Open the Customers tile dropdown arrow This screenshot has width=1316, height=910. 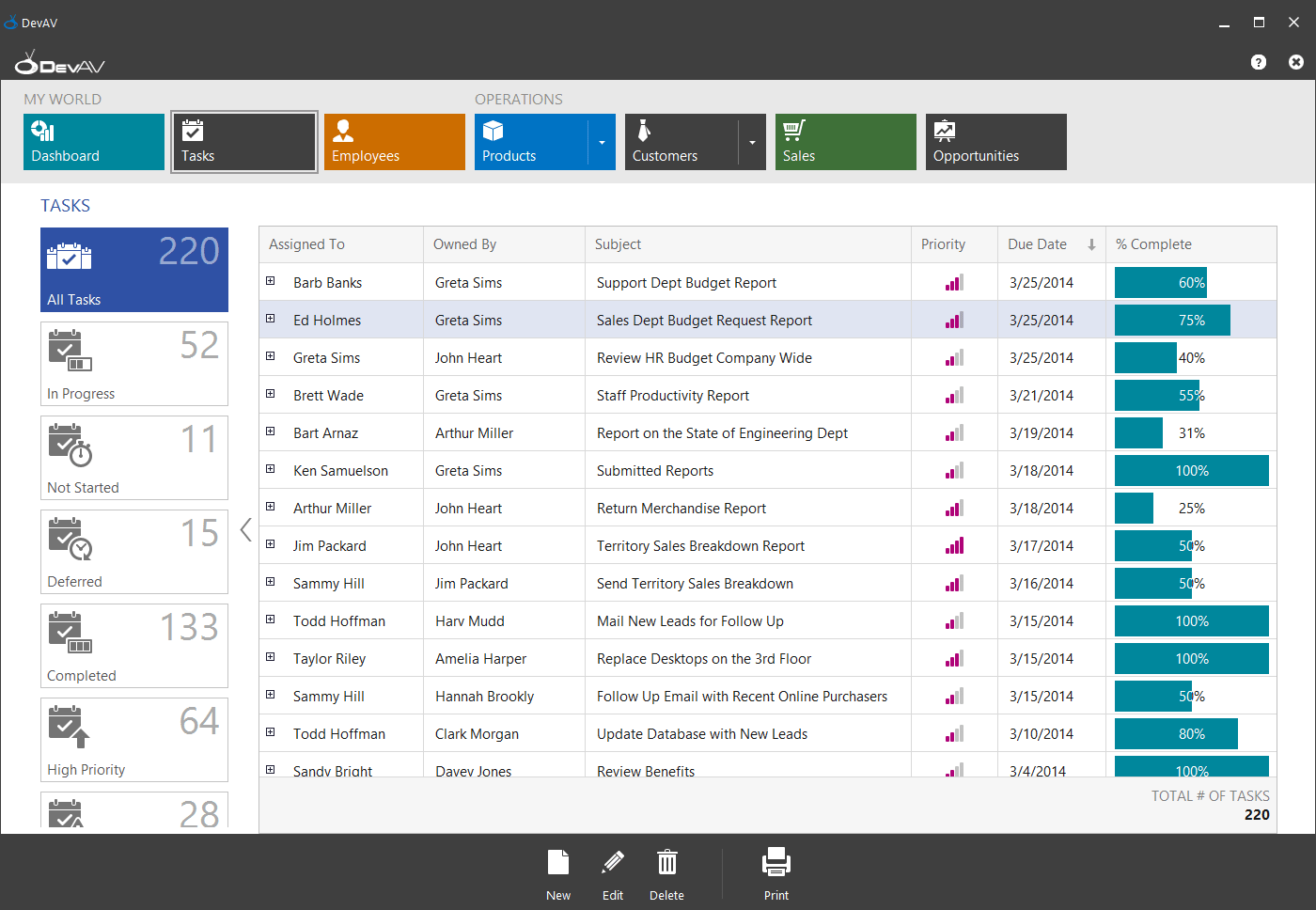(752, 143)
